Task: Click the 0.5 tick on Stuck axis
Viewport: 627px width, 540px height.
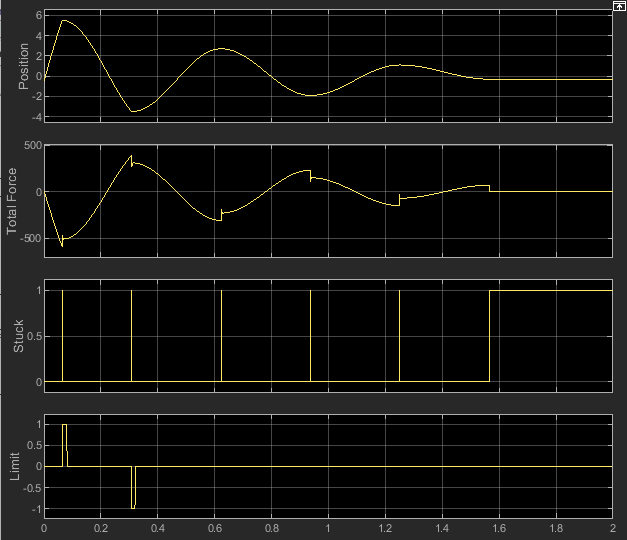Action: [x=28, y=336]
